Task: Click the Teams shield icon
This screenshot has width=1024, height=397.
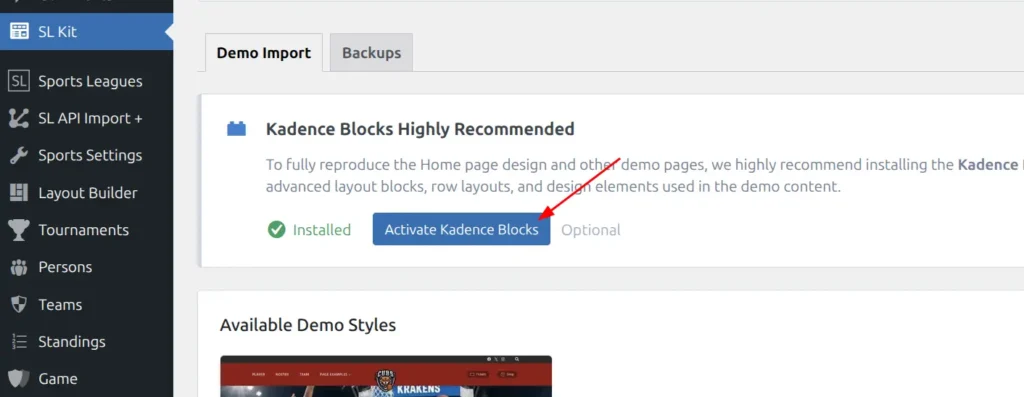Action: [x=19, y=304]
